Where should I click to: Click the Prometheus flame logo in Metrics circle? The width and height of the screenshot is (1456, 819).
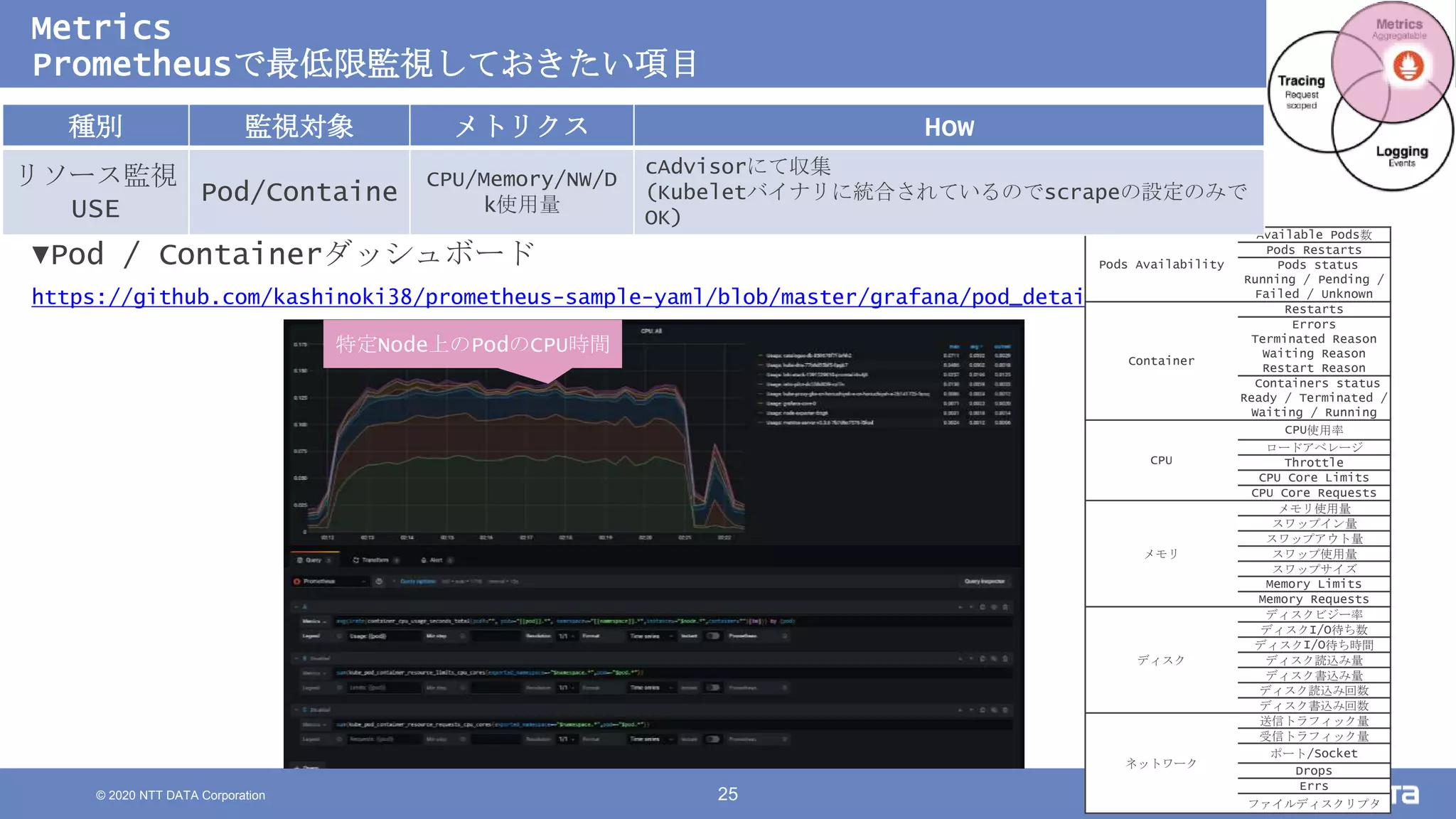1408,66
